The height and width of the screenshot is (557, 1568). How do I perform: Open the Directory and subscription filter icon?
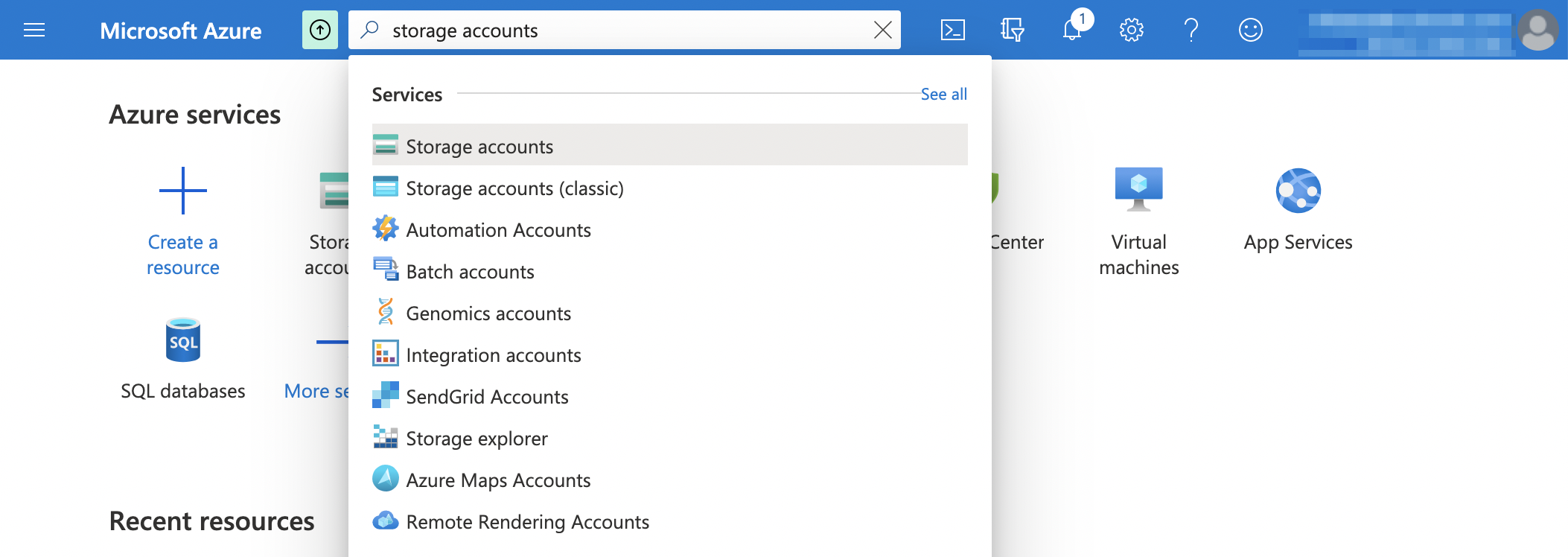pyautogui.click(x=1013, y=30)
